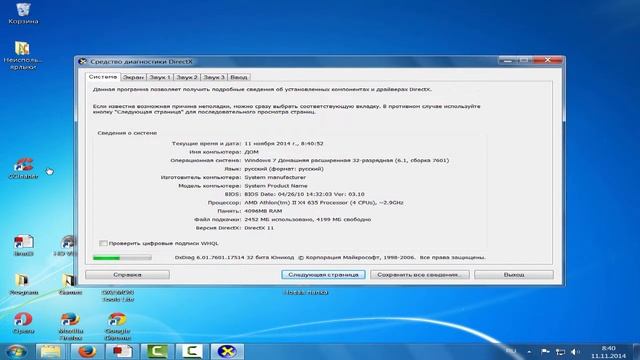Launch the Google Chrome desktop shortcut

[117, 326]
